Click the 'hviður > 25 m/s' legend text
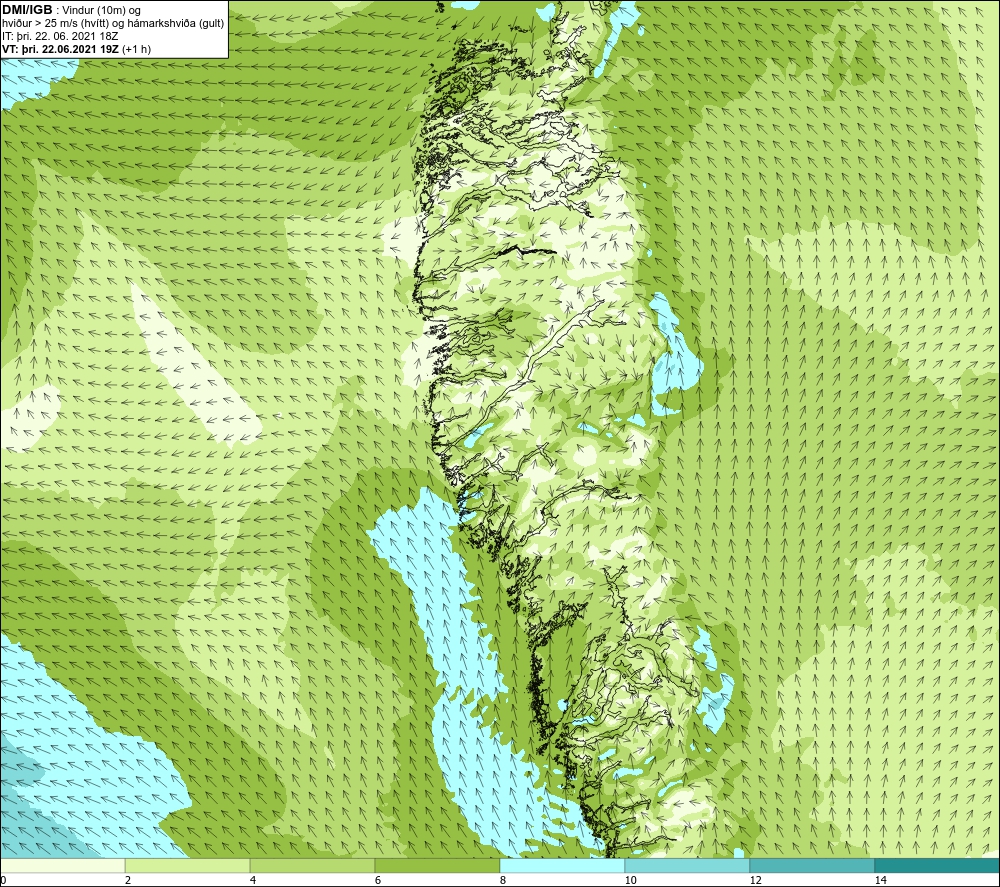This screenshot has height=887, width=1000. pyautogui.click(x=41, y=24)
